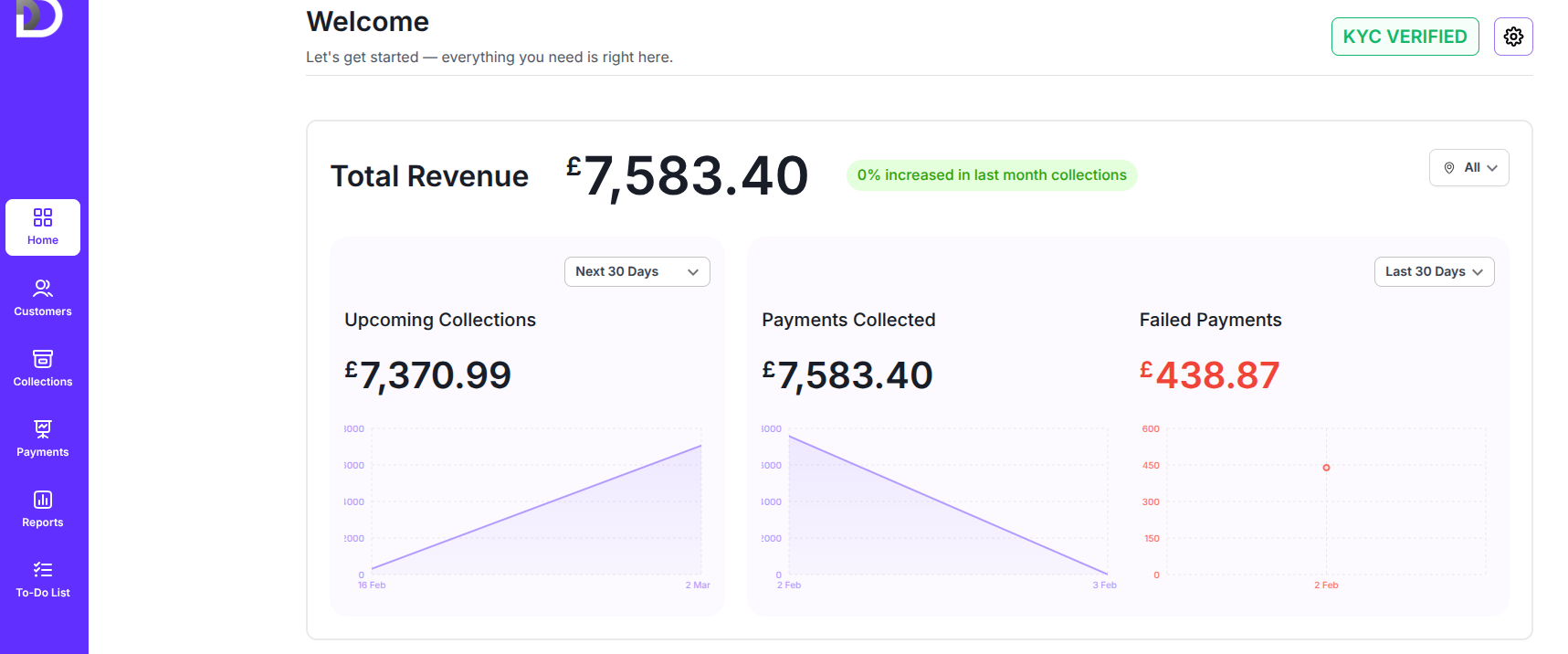
Task: Click the D logo in the sidebar
Action: pyautogui.click(x=39, y=17)
